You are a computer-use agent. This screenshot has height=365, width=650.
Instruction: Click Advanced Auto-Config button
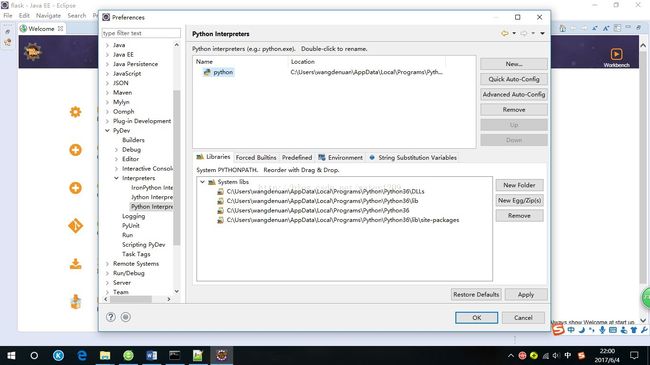pos(514,94)
